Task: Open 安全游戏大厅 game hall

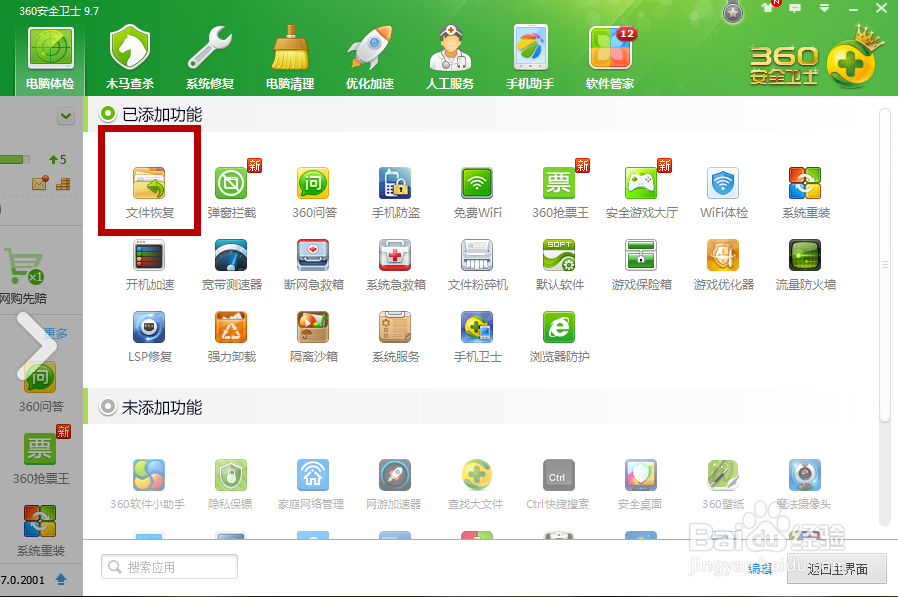Action: (641, 193)
